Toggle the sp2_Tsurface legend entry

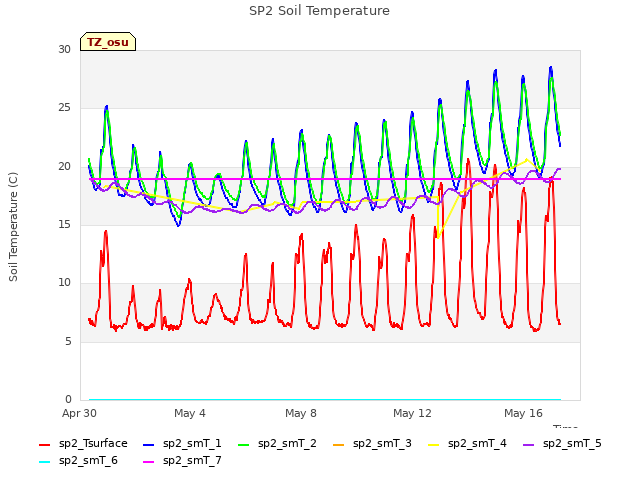click(x=83, y=444)
